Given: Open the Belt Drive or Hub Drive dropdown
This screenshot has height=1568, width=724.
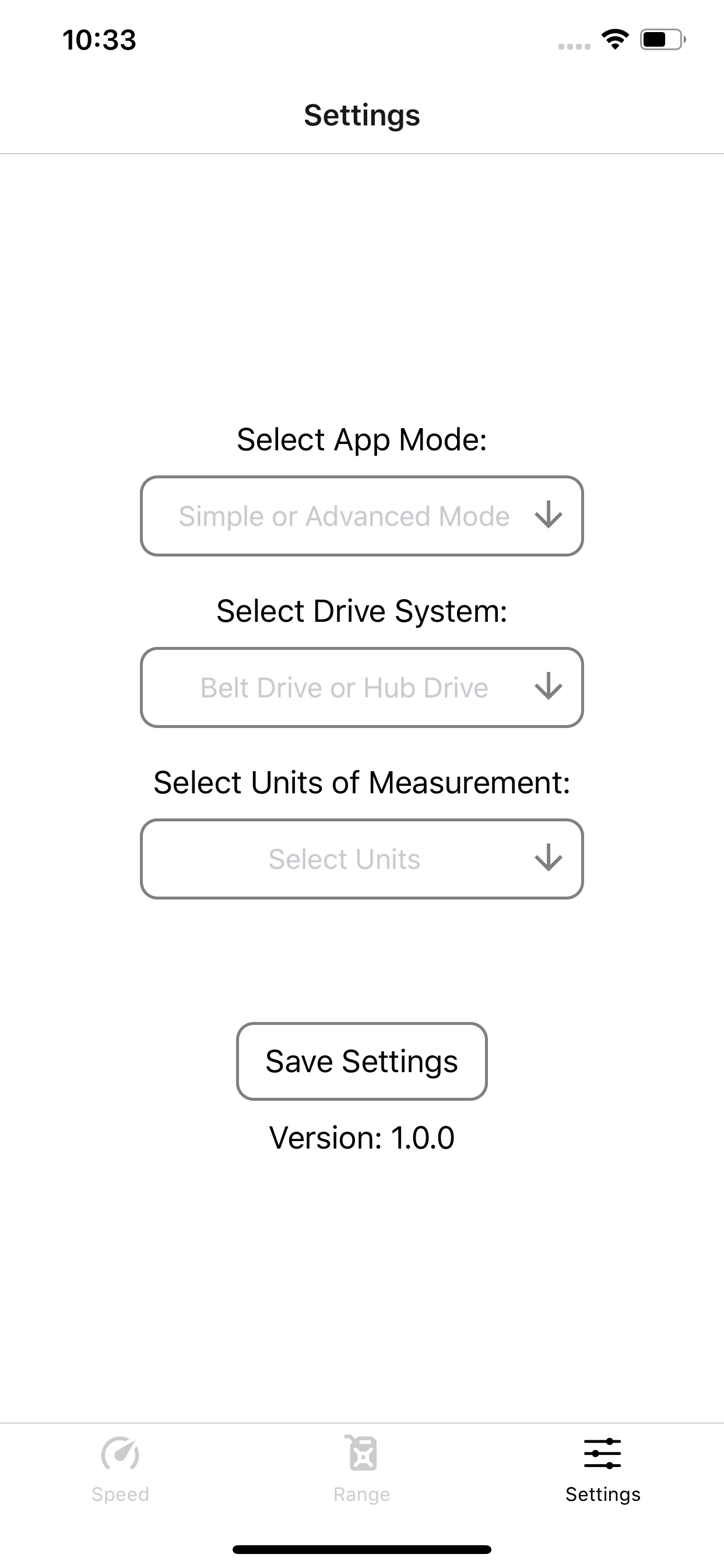Looking at the screenshot, I should coord(345,688).
